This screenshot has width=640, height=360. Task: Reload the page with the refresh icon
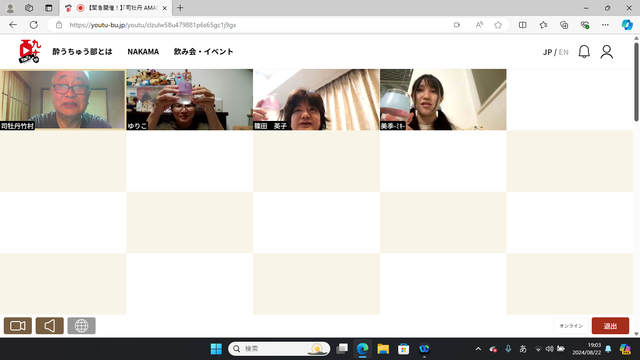[34, 25]
